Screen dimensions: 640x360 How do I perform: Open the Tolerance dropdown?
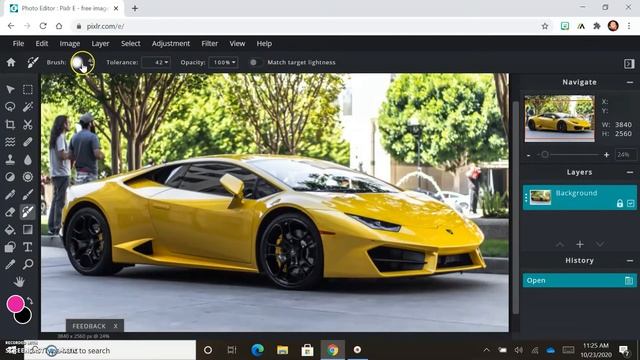point(156,62)
